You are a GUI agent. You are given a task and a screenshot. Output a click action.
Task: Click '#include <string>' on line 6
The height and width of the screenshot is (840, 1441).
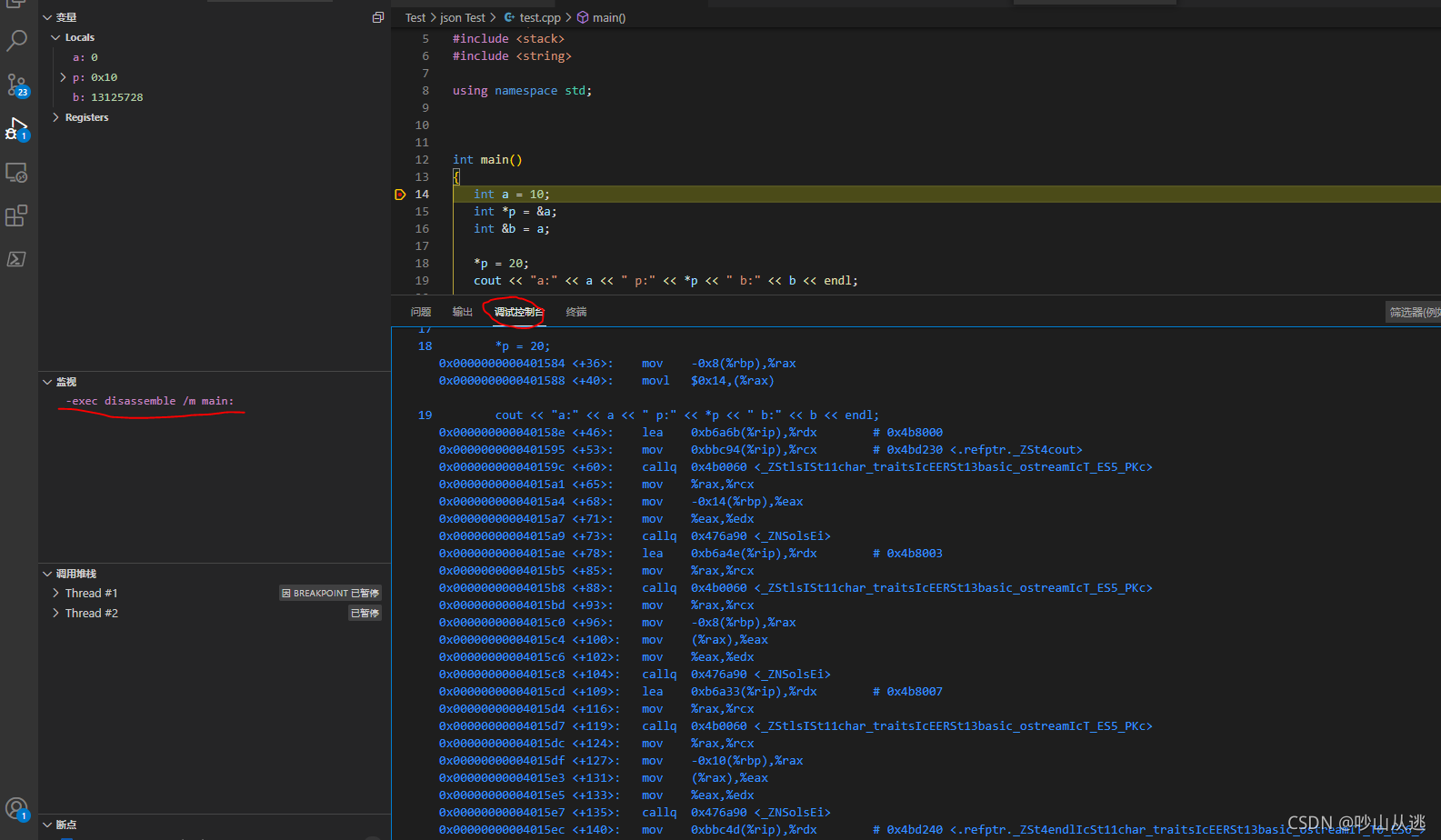(513, 56)
